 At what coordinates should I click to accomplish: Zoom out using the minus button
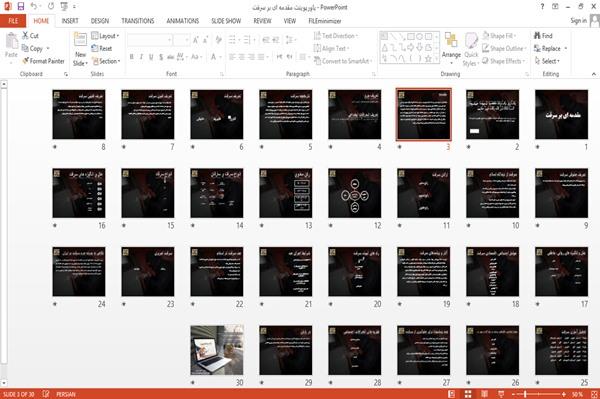point(514,394)
